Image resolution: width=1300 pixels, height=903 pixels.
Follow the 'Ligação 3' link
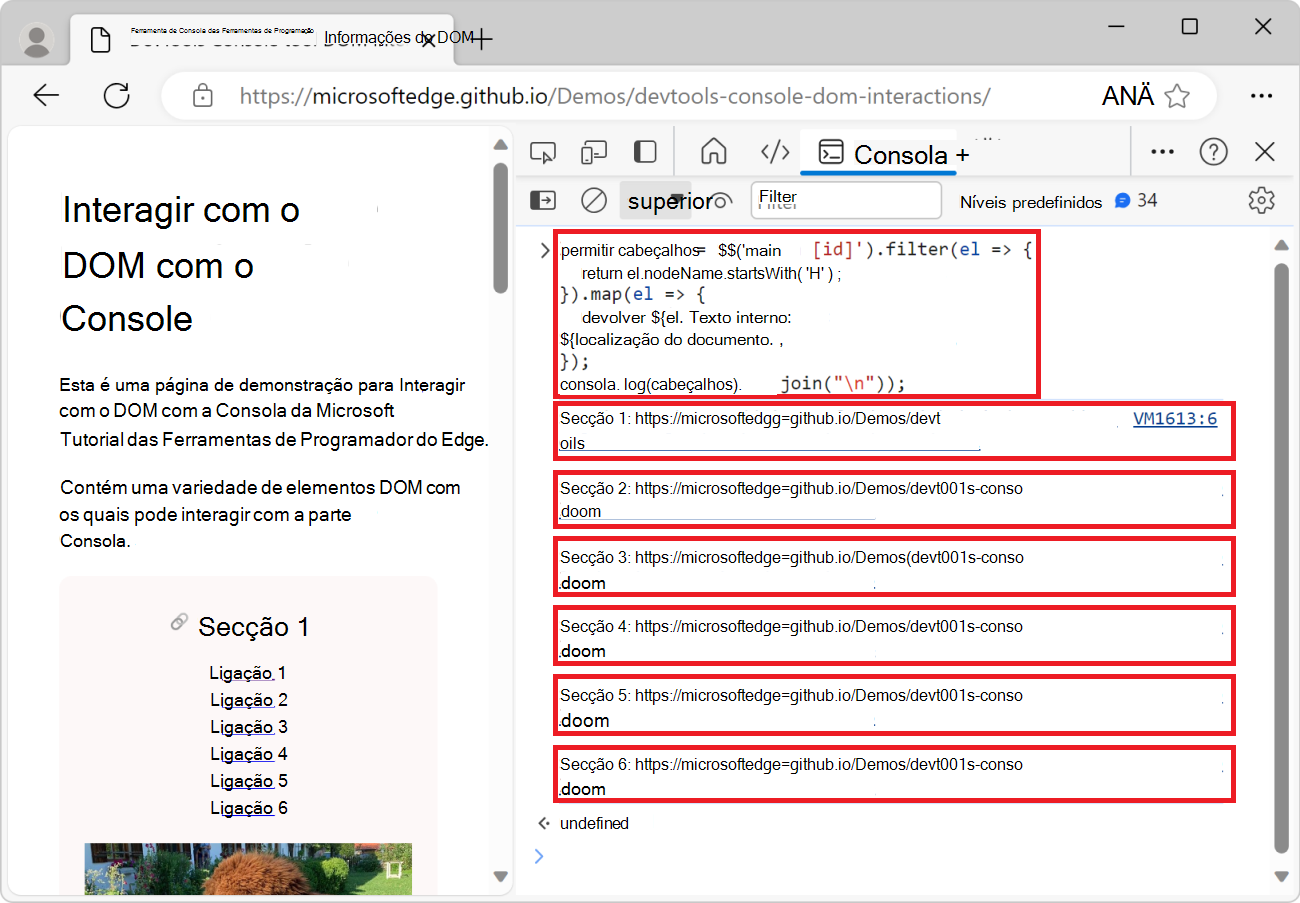coord(248,727)
